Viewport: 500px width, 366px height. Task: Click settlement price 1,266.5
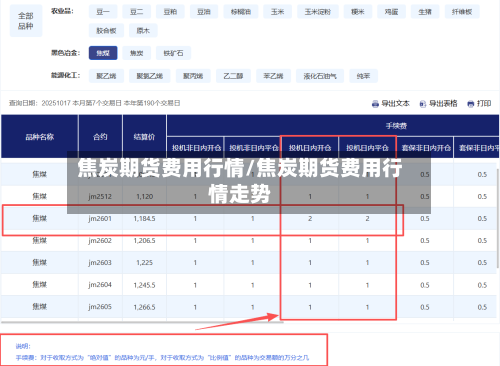click(x=144, y=307)
